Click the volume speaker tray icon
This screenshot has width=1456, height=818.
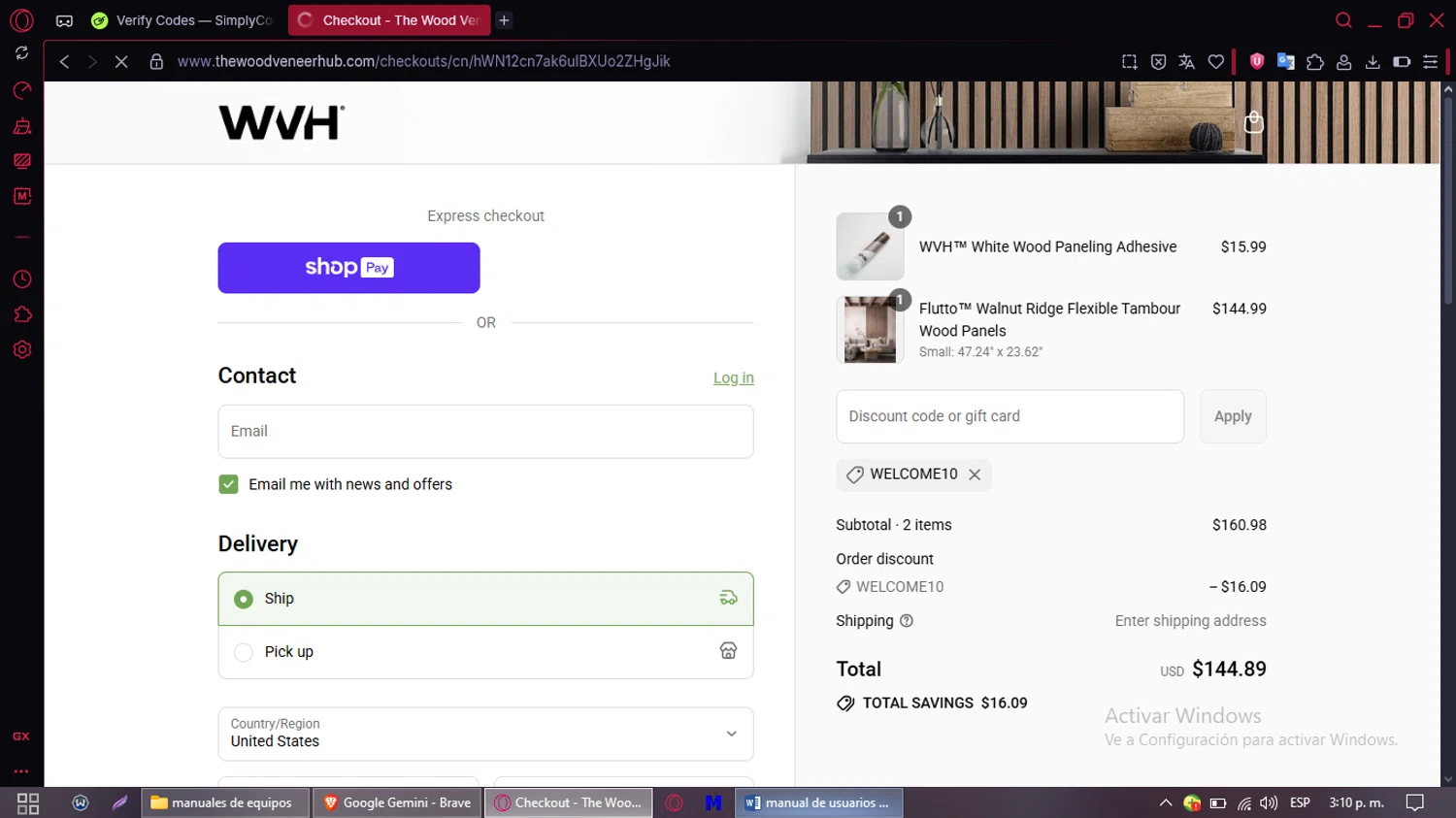[x=1269, y=803]
